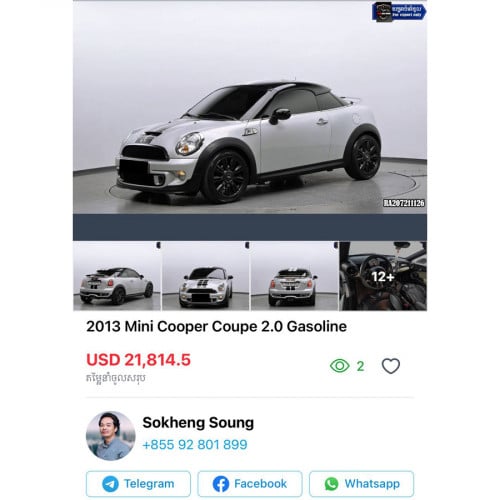Click the 2013 Mini Cooper Coupe title
This screenshot has width=500, height=500.
point(216,326)
